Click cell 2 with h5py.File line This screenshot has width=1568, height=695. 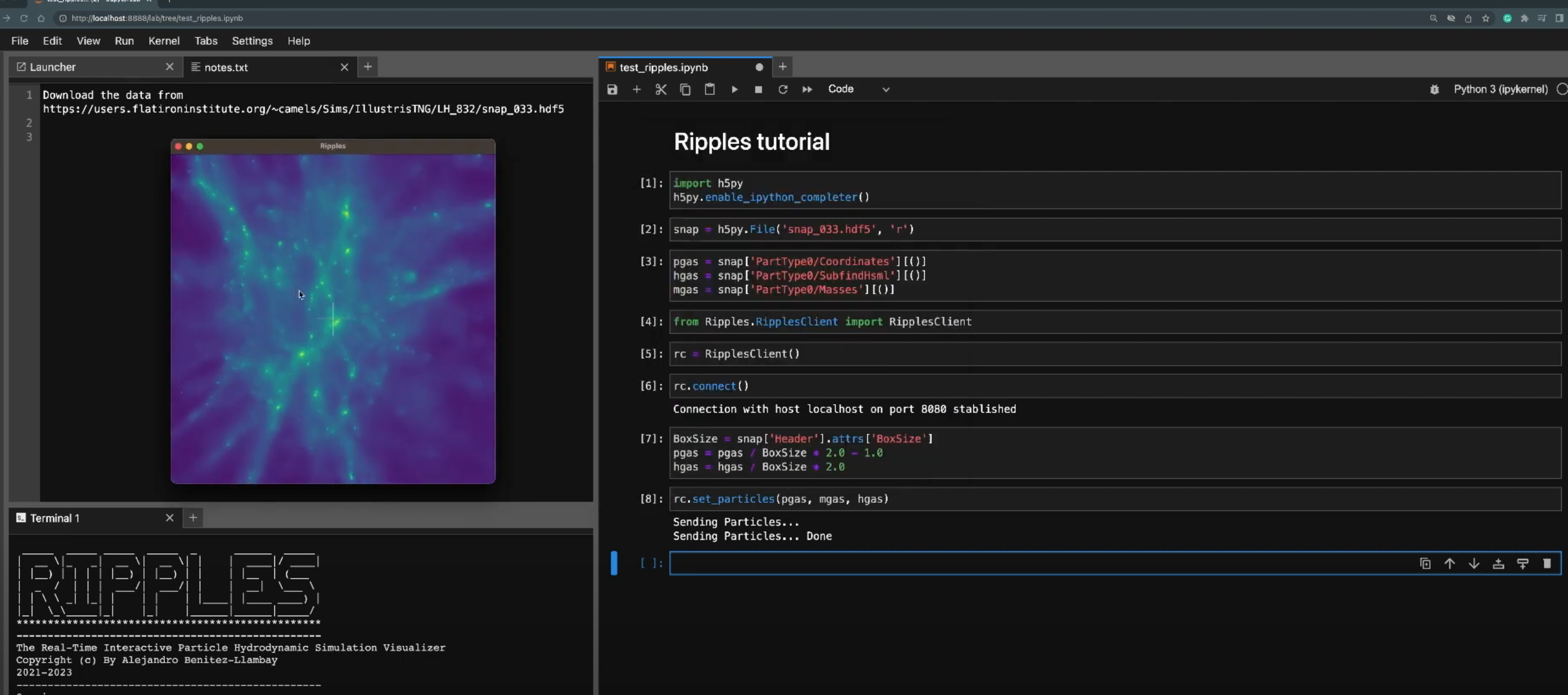1115,230
